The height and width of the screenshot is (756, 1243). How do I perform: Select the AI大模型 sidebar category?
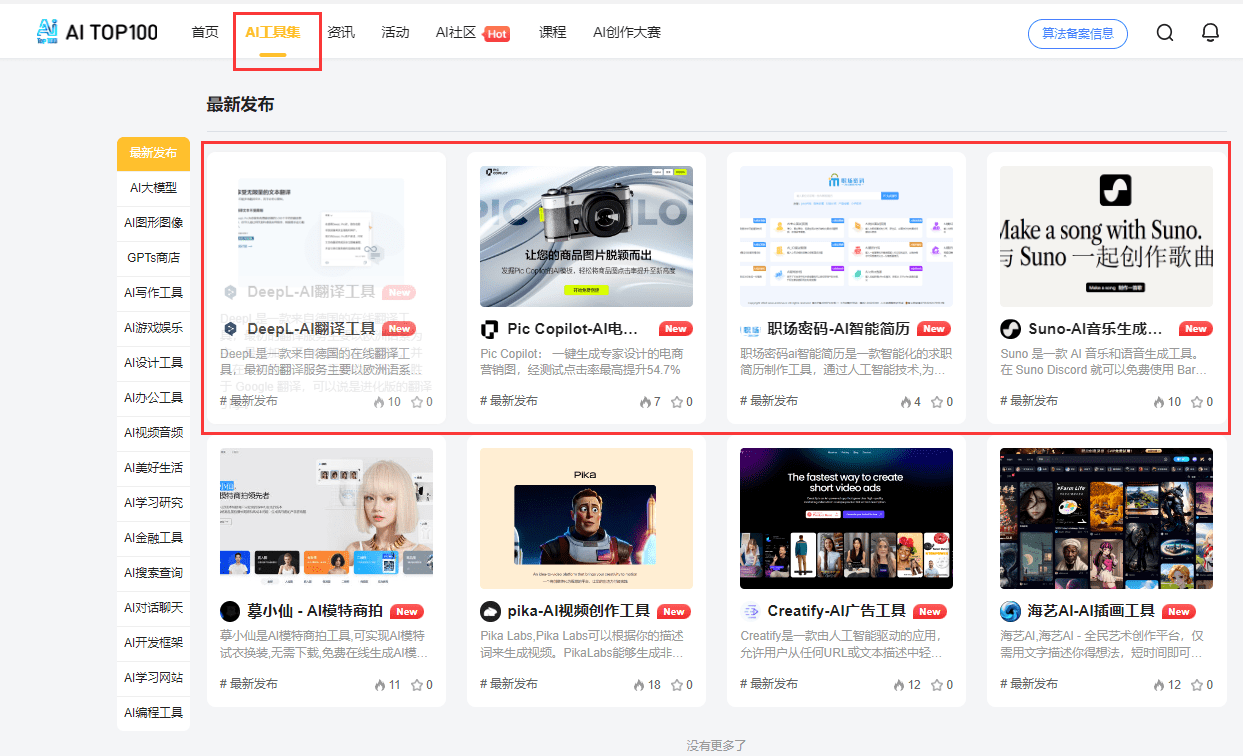[153, 189]
